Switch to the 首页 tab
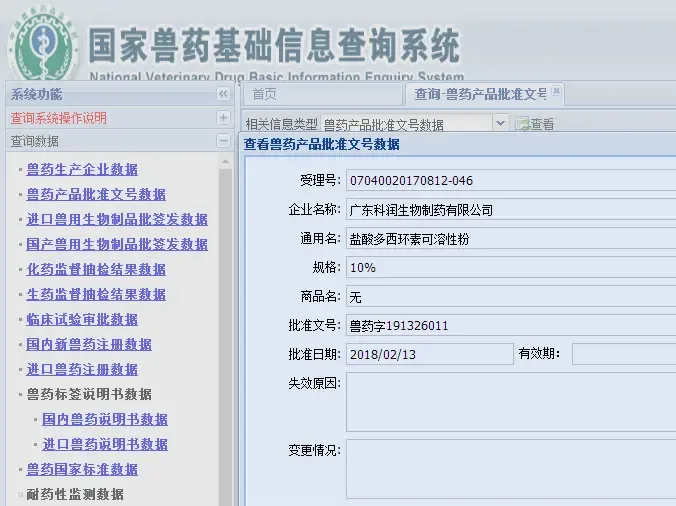 click(322, 94)
